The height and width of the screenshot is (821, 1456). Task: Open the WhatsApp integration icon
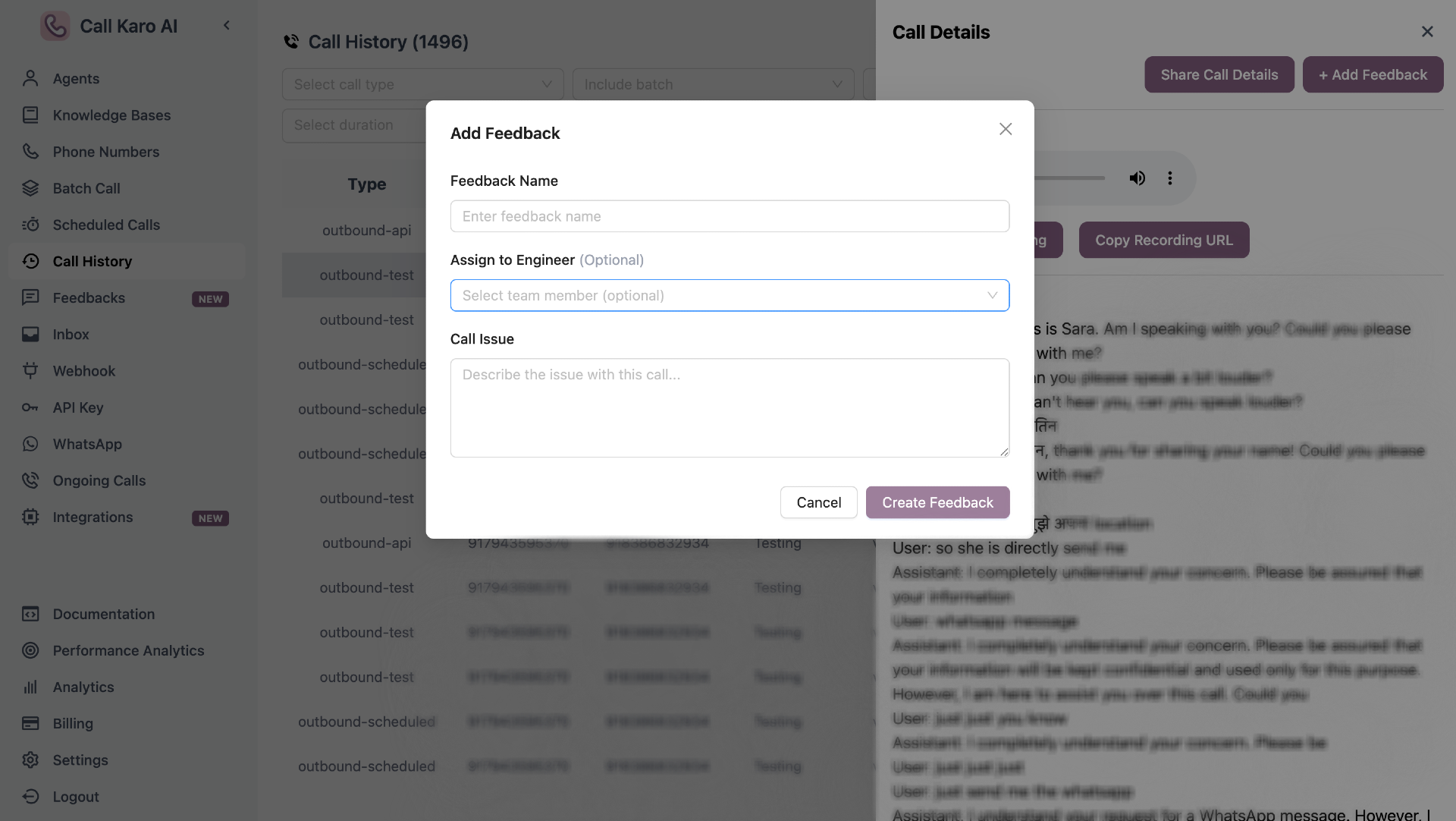(30, 444)
